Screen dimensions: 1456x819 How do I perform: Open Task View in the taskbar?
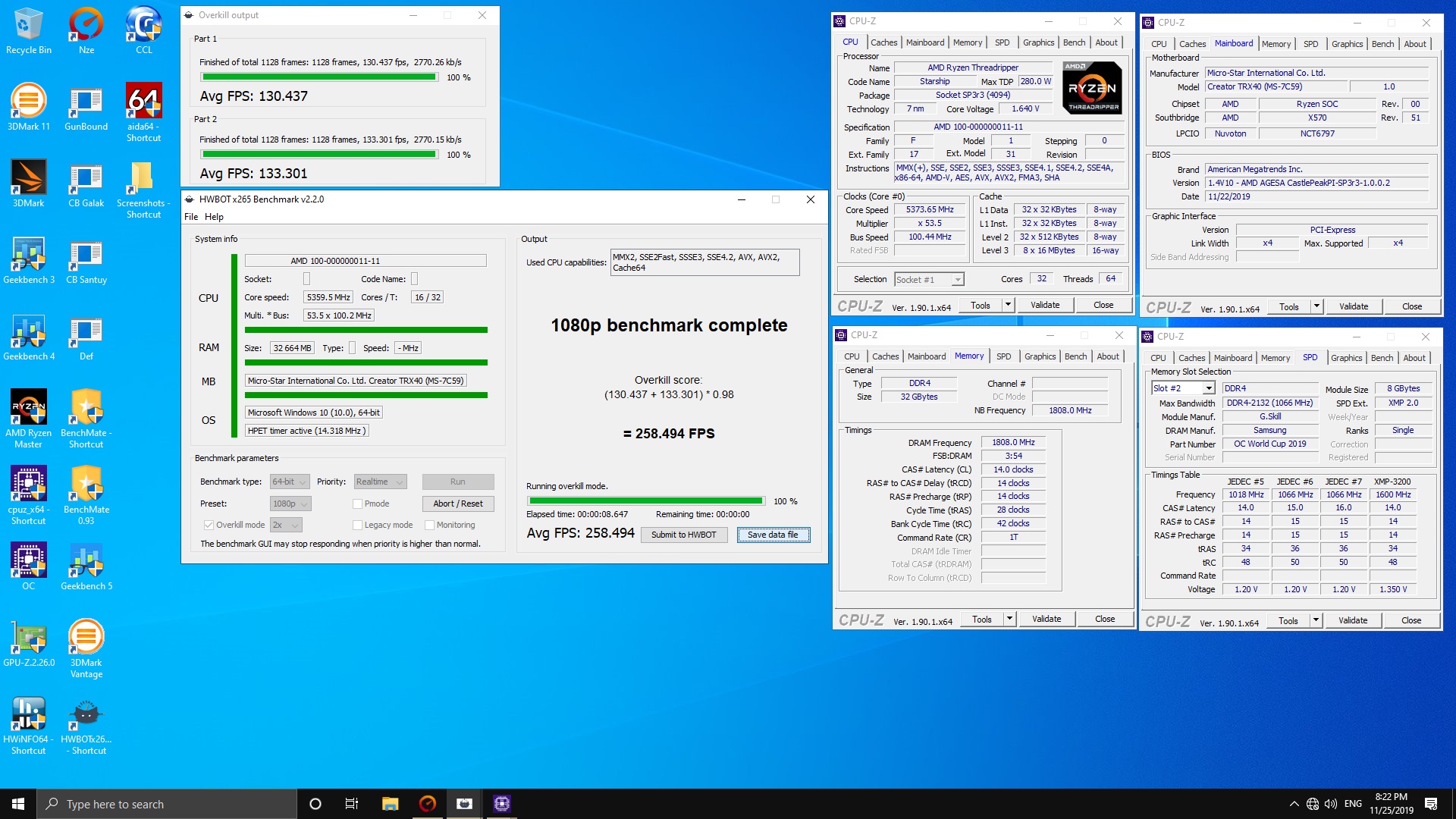point(352,804)
